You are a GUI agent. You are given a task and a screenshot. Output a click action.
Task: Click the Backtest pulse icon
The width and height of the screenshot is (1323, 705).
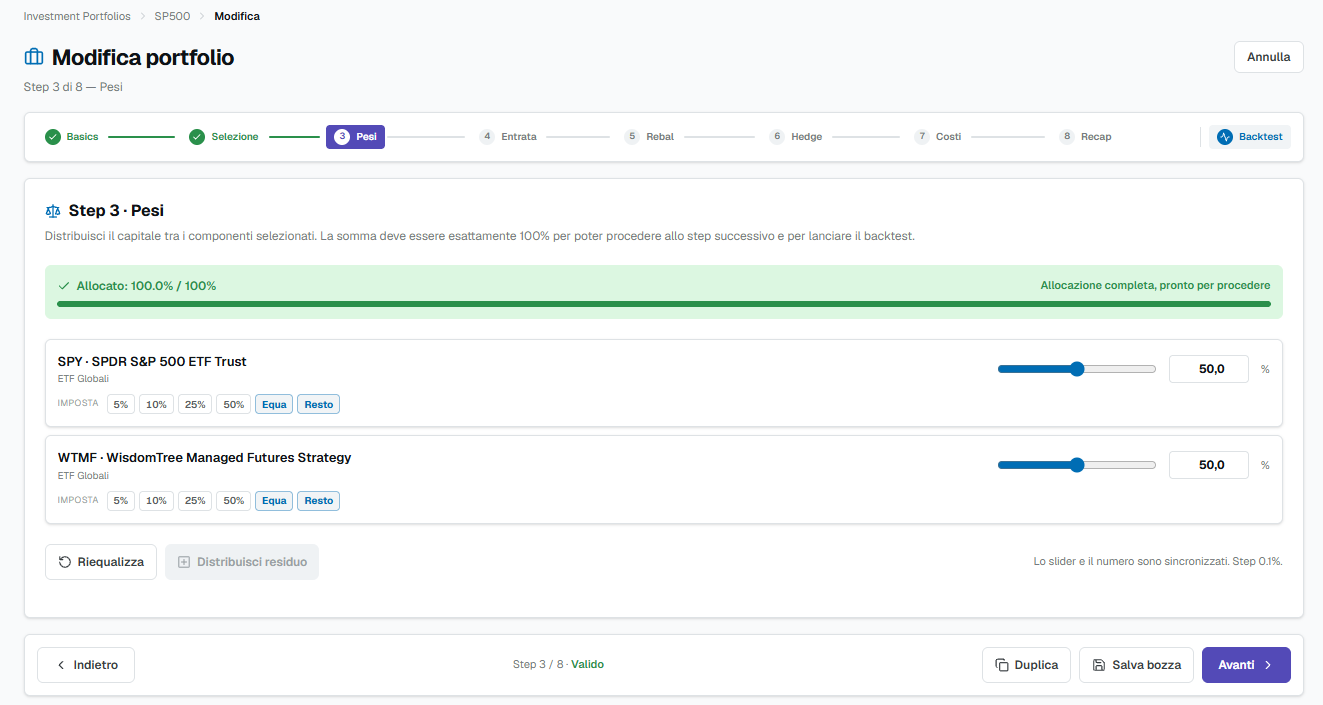tap(1225, 137)
